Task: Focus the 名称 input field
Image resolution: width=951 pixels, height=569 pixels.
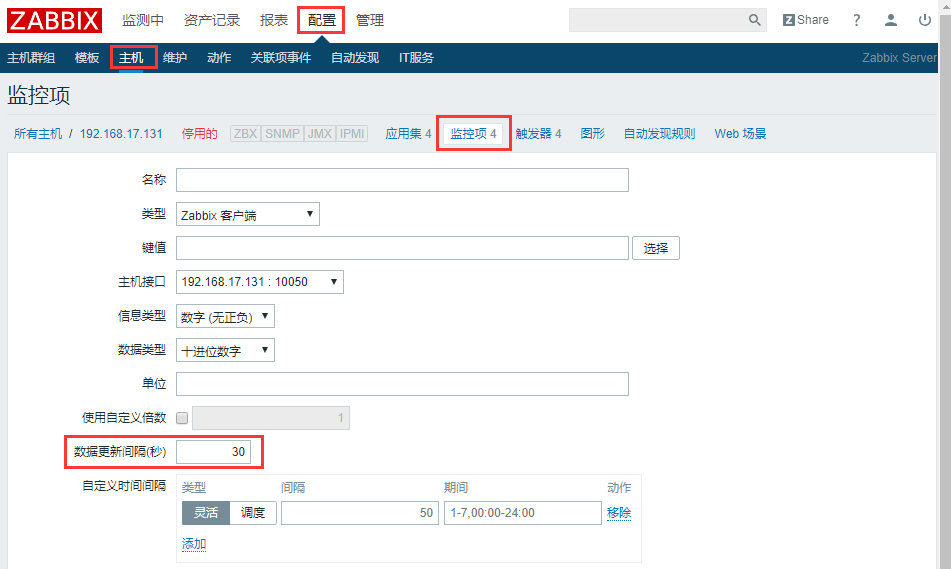Action: tap(402, 180)
